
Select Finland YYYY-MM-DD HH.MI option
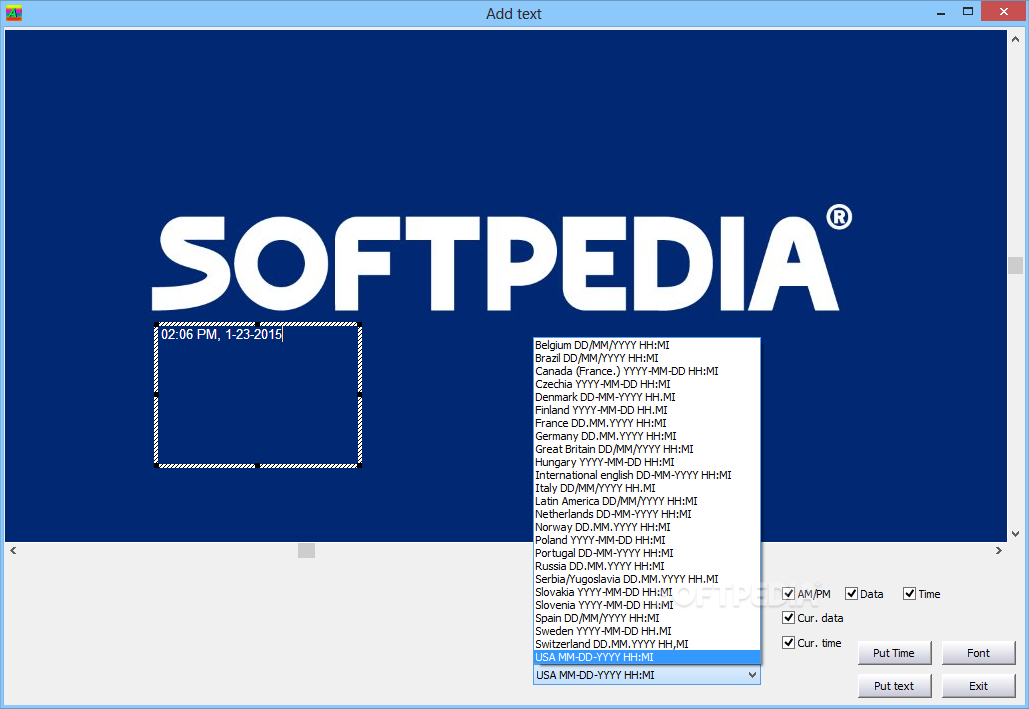tap(646, 410)
